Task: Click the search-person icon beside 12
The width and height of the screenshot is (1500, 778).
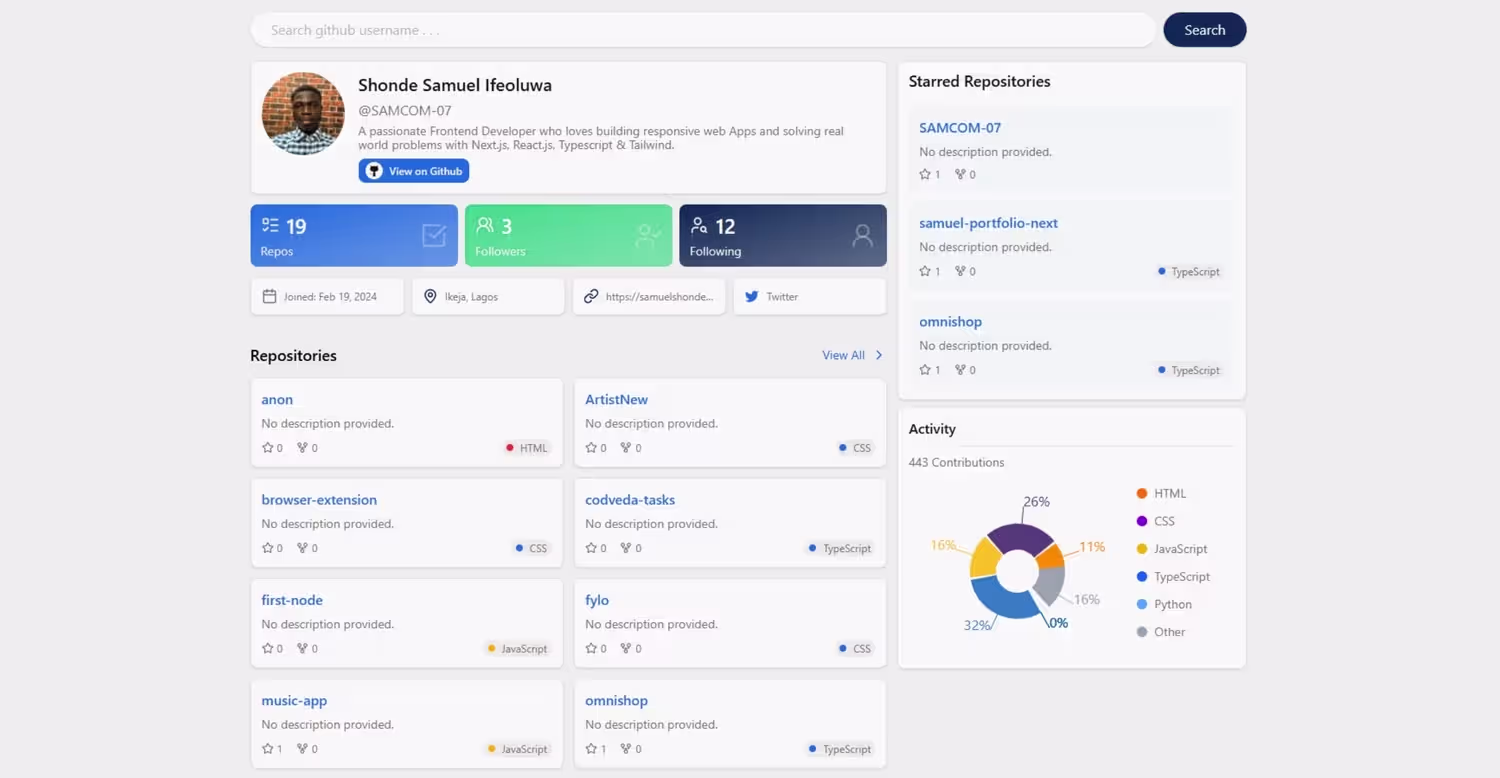Action: (x=699, y=226)
